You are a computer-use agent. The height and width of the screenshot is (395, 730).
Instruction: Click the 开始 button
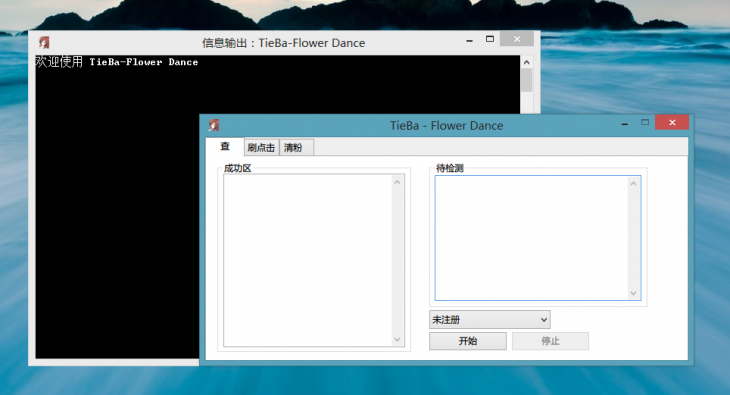click(468, 341)
